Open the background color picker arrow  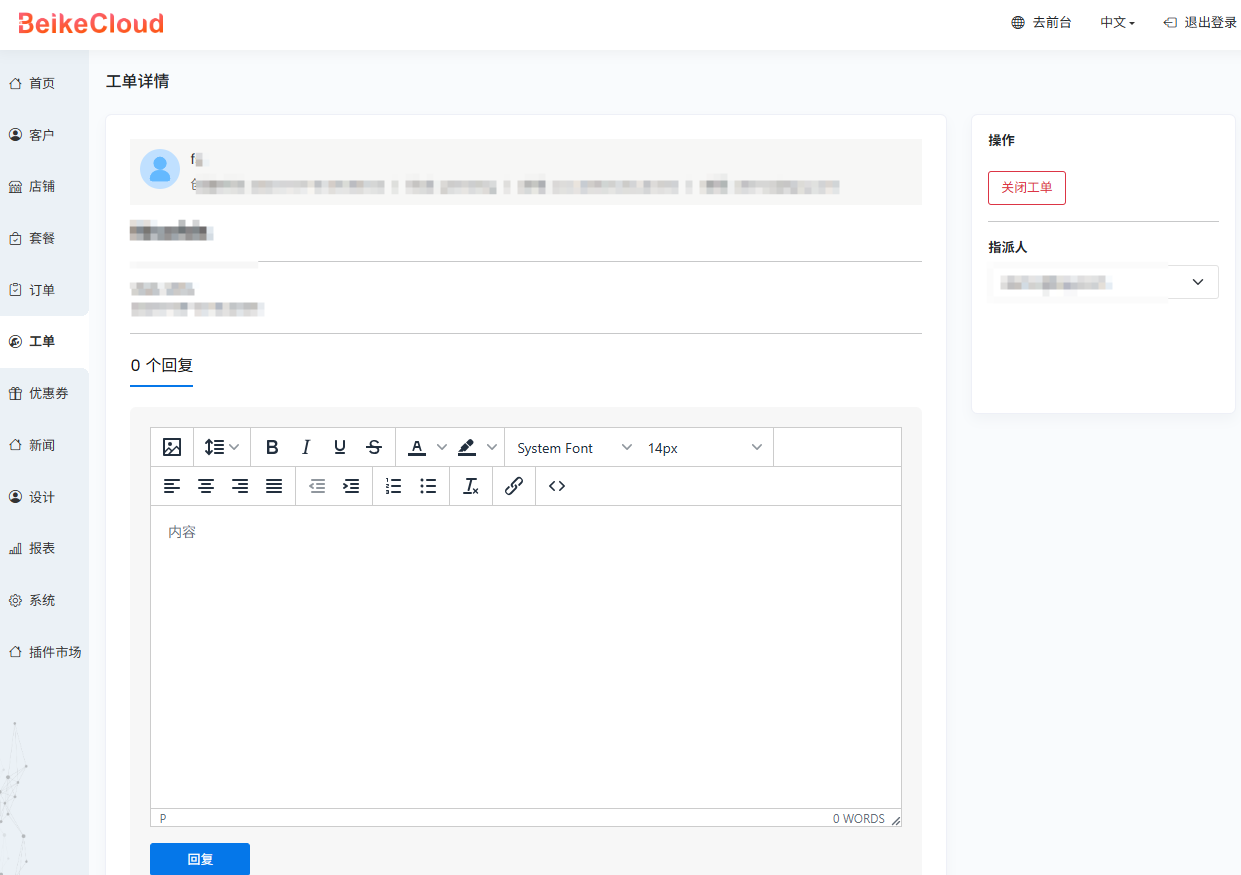pyautogui.click(x=492, y=448)
